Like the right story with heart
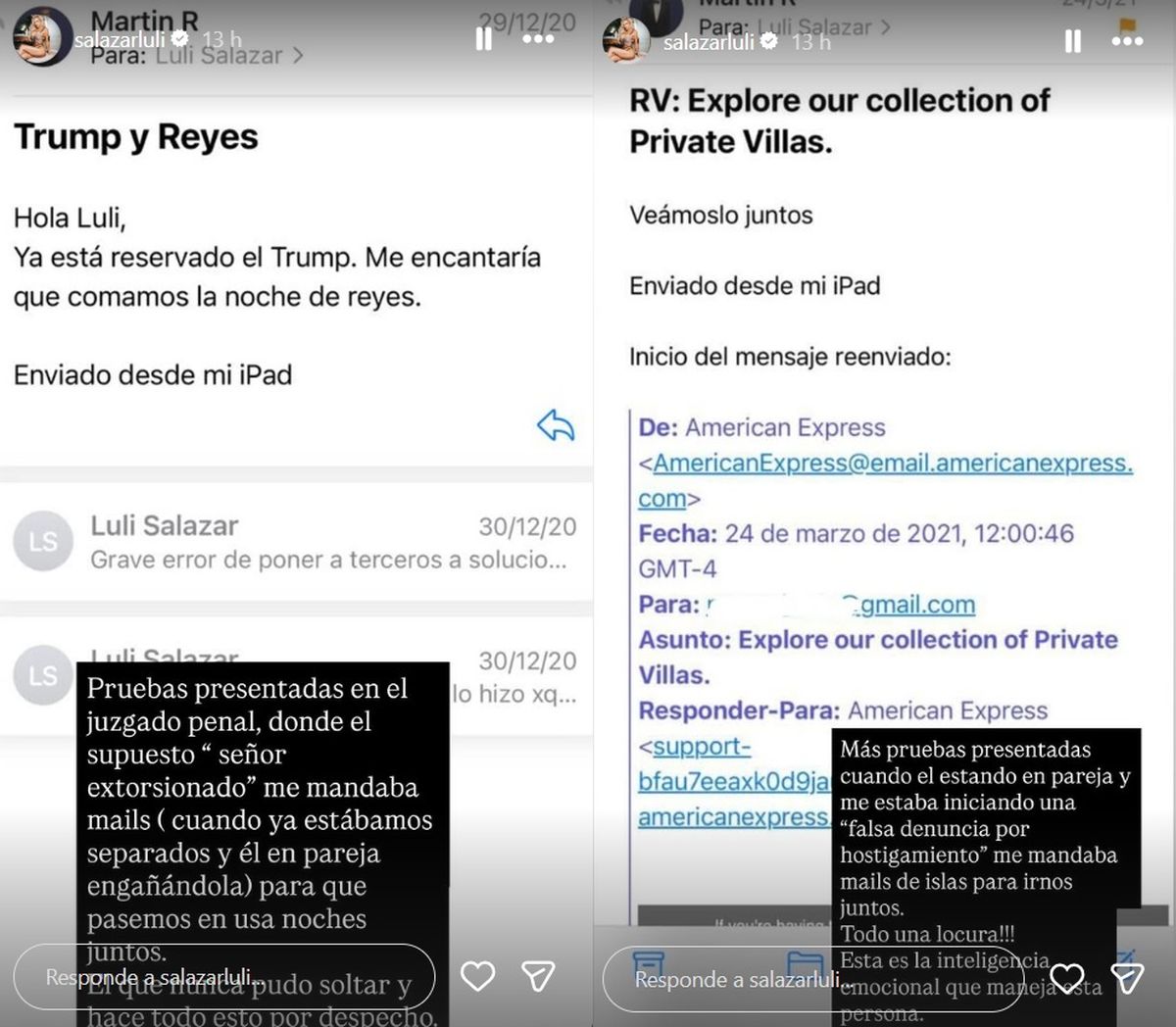This screenshot has height=1027, width=1176. (x=1067, y=978)
